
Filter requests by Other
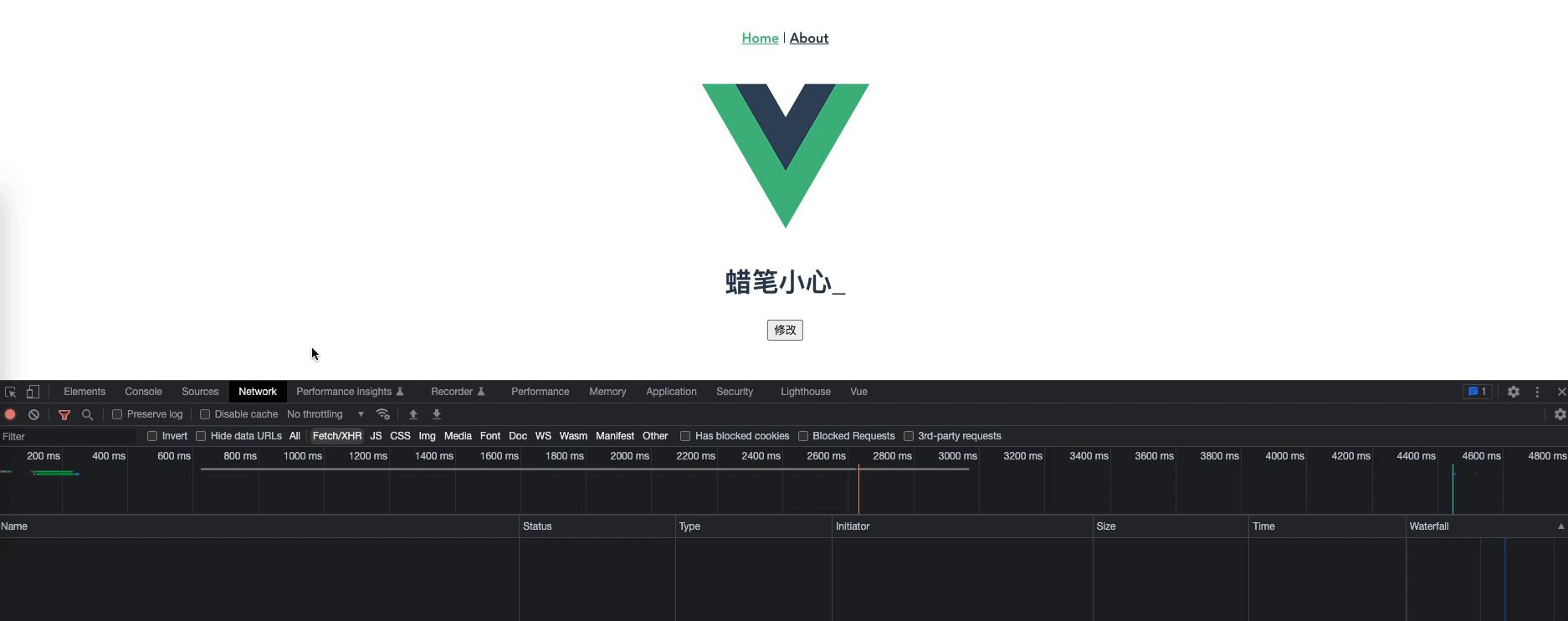[x=655, y=436]
